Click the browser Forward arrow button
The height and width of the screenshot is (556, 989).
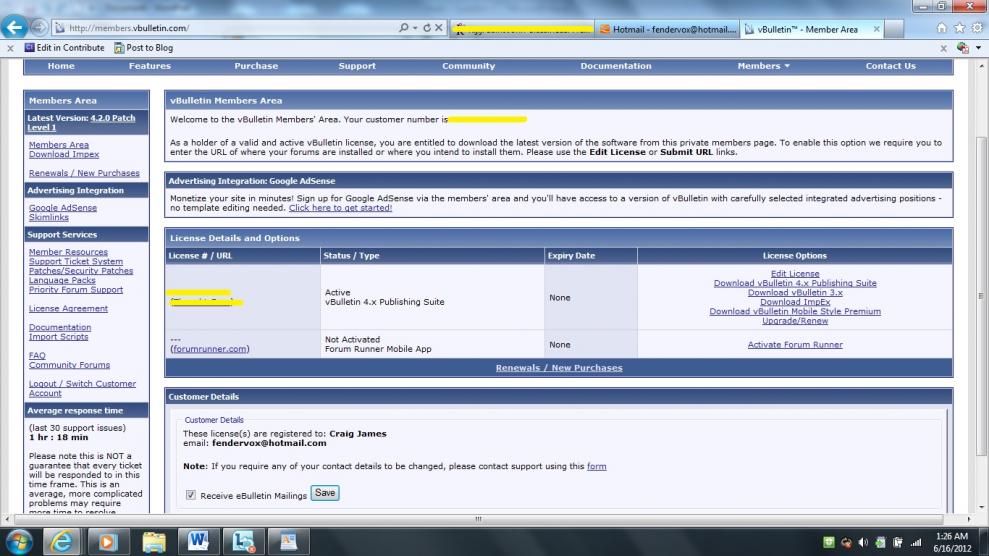pyautogui.click(x=39, y=27)
